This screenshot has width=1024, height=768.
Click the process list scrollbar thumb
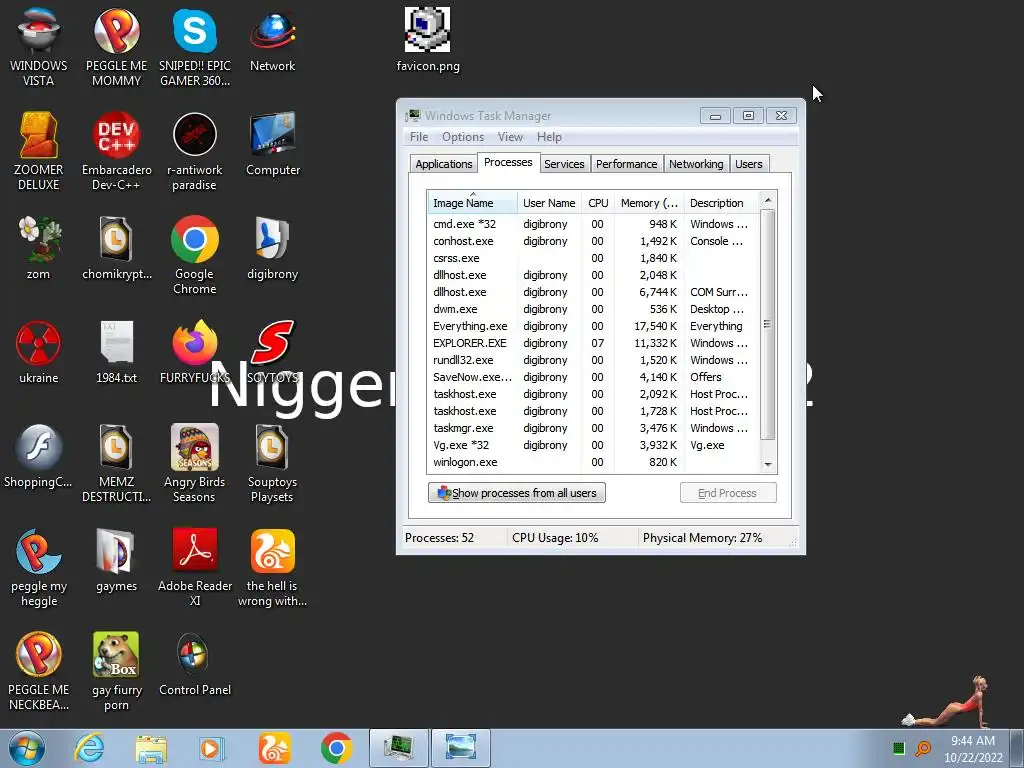coord(768,325)
